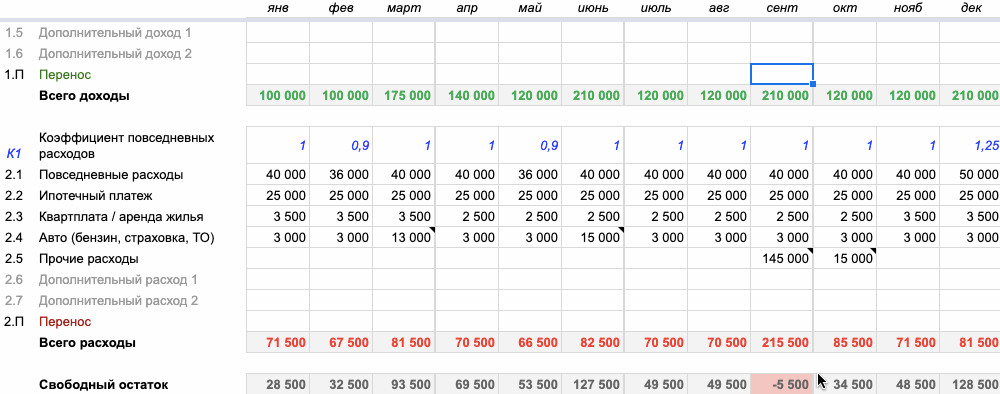Click the note marker on окт 15 000 cell
Viewport: 1000px width, 394px height.
point(872,251)
